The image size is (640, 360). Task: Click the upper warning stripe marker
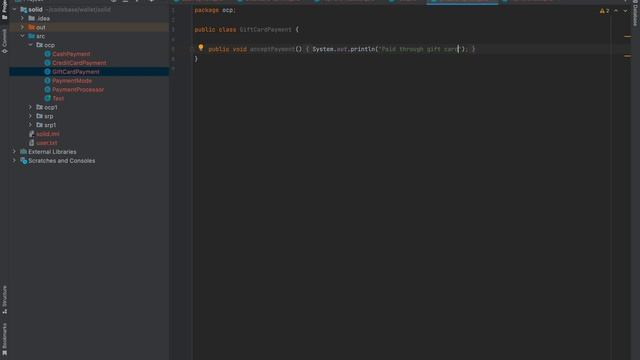[627, 36]
